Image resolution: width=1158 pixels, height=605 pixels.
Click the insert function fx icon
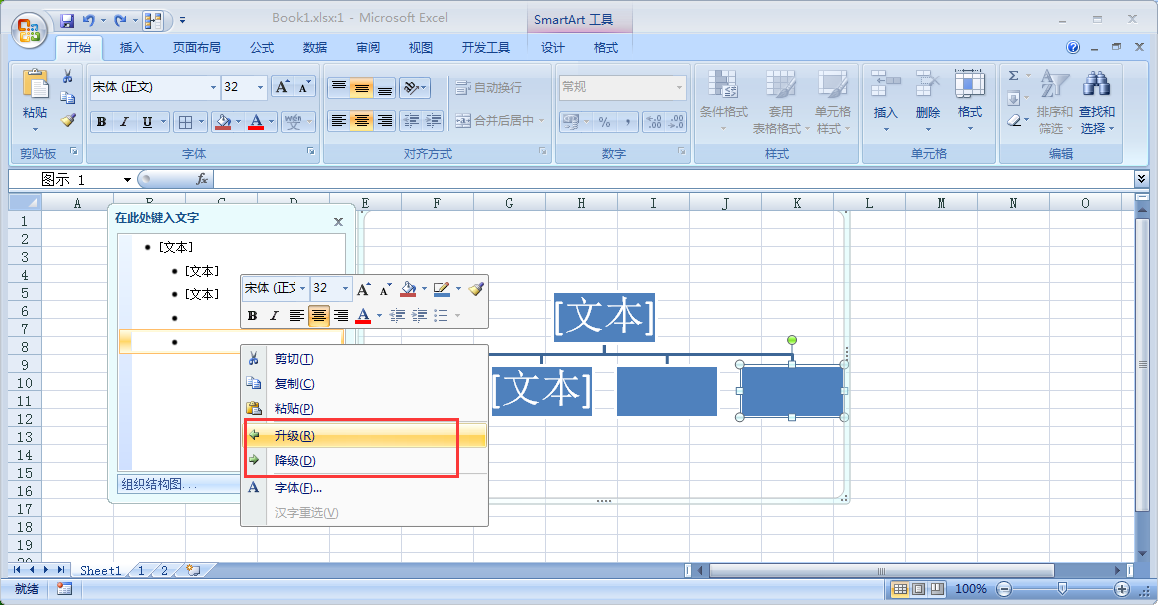[202, 179]
